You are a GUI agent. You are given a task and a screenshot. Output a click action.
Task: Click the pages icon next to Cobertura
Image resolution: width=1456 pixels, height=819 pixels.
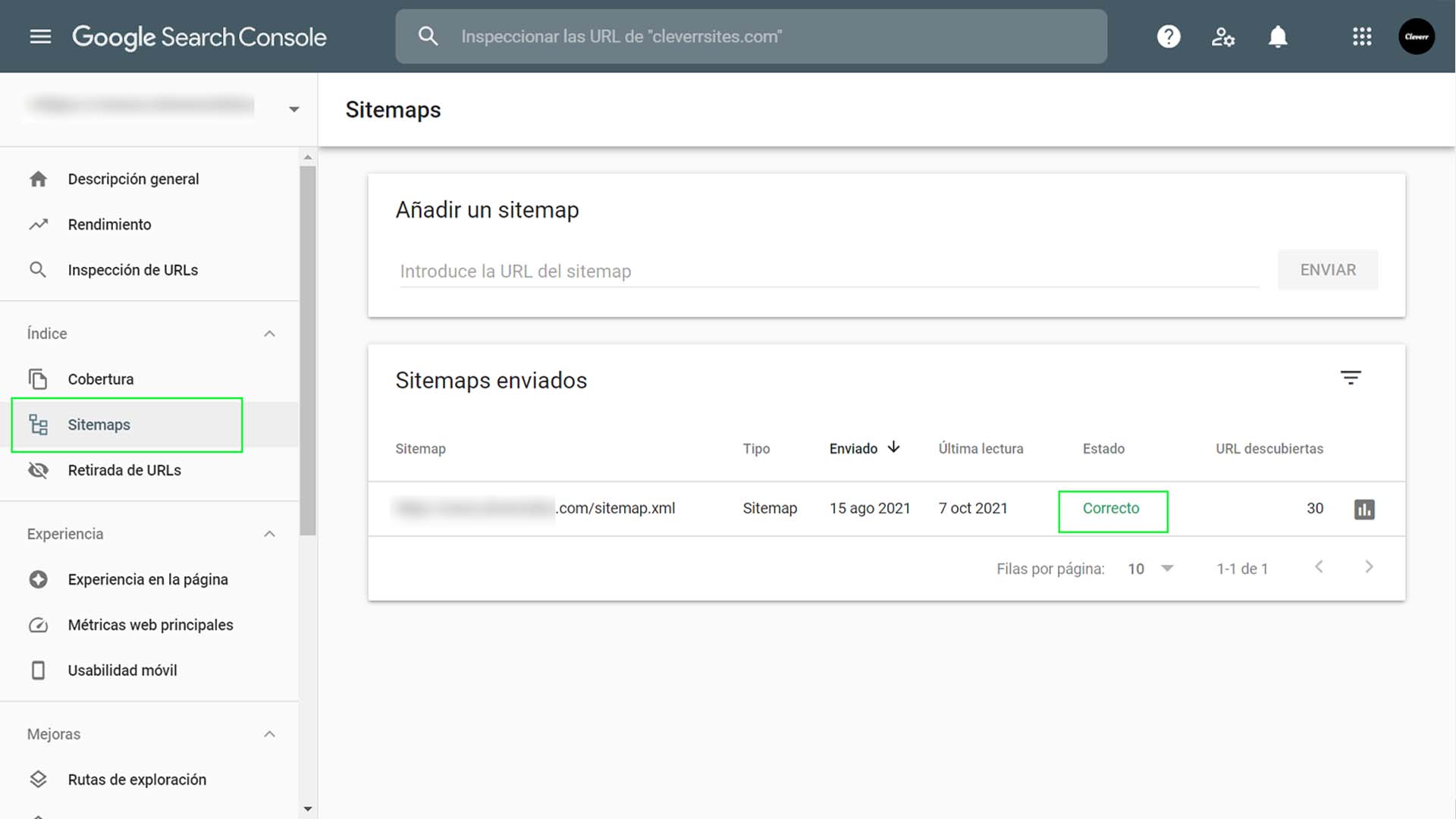point(38,379)
